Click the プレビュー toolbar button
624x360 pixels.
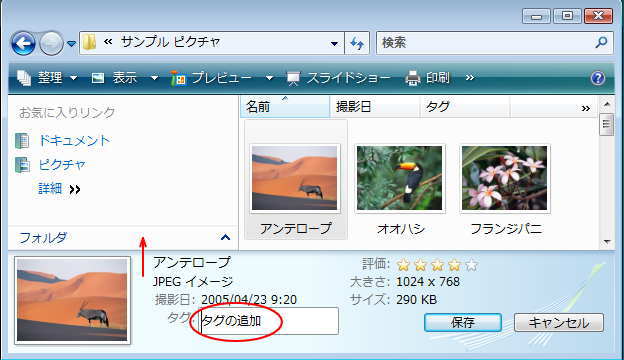pyautogui.click(x=211, y=78)
